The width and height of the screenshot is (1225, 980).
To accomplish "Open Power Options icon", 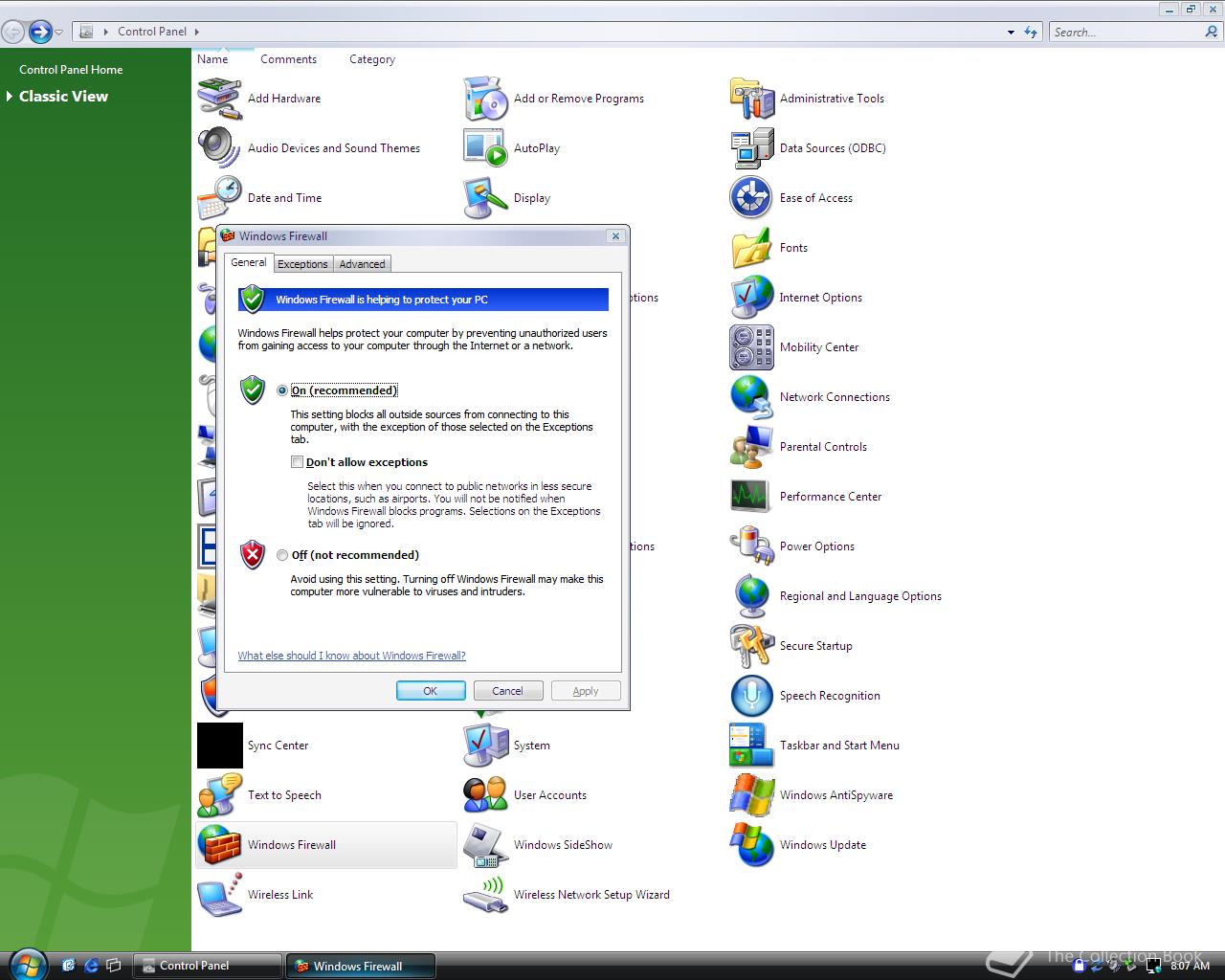I will [x=751, y=546].
